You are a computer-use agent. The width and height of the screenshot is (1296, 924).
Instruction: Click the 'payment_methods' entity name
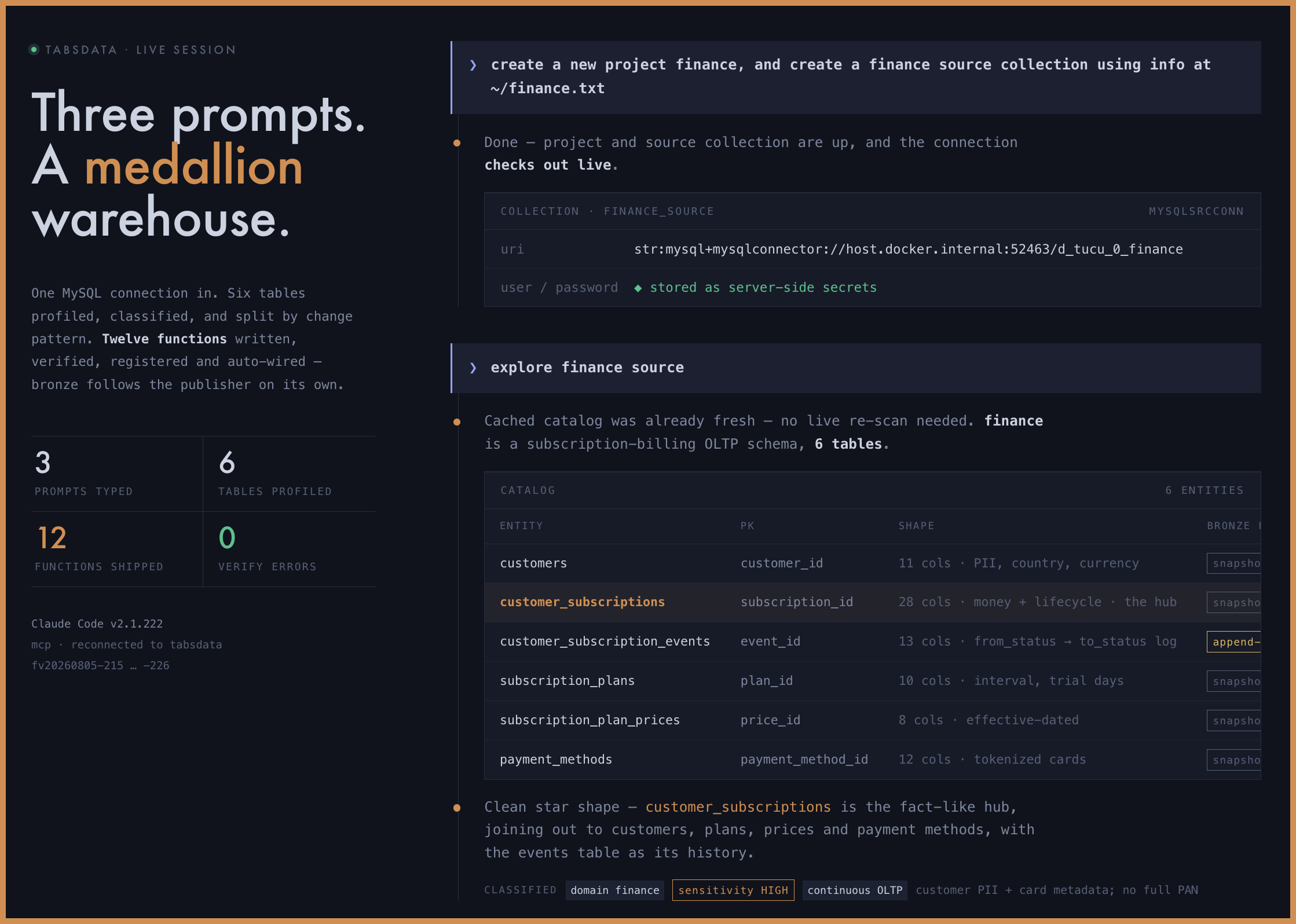click(x=556, y=760)
